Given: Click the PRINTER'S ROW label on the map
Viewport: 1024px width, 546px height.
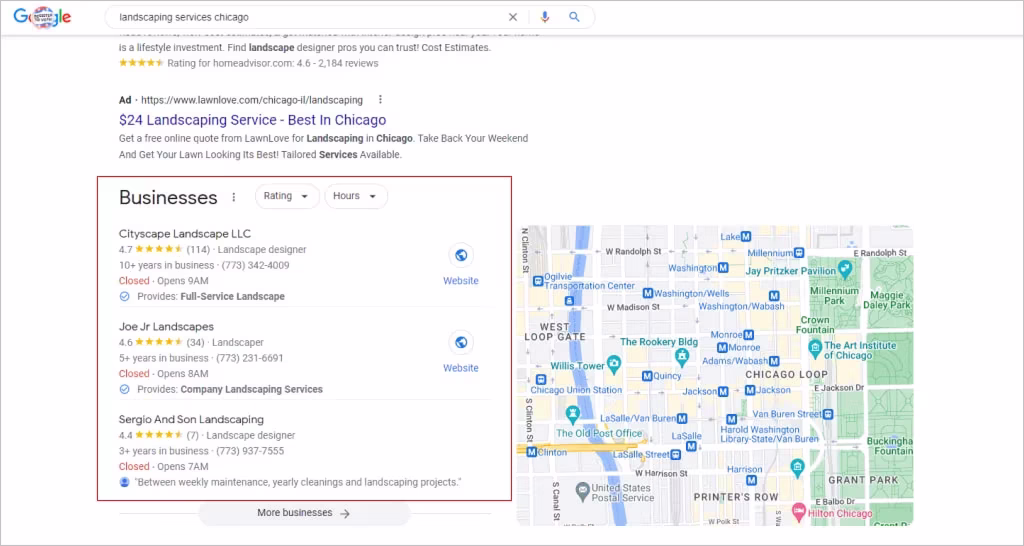Looking at the screenshot, I should pyautogui.click(x=736, y=497).
